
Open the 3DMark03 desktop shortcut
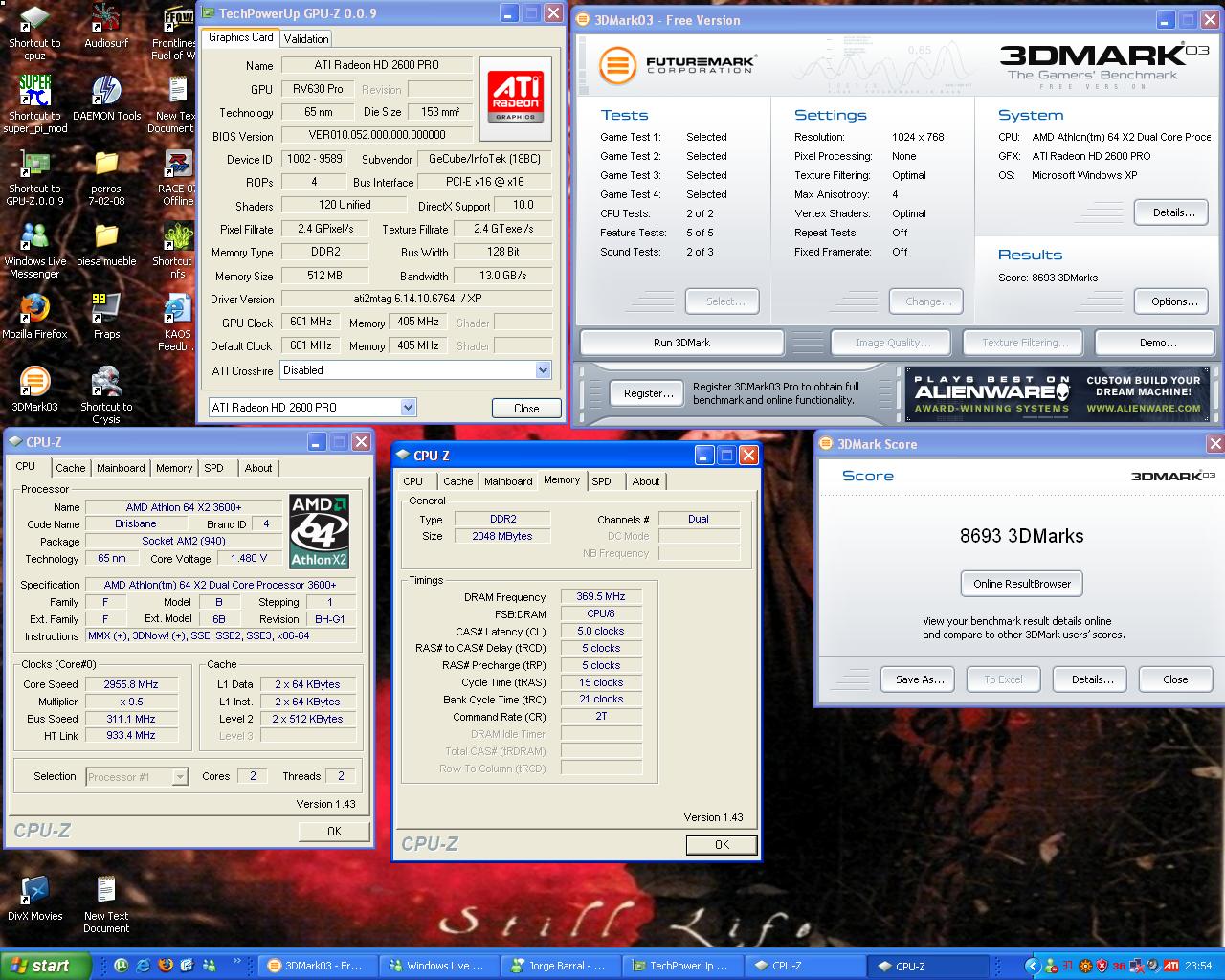pos(34,390)
